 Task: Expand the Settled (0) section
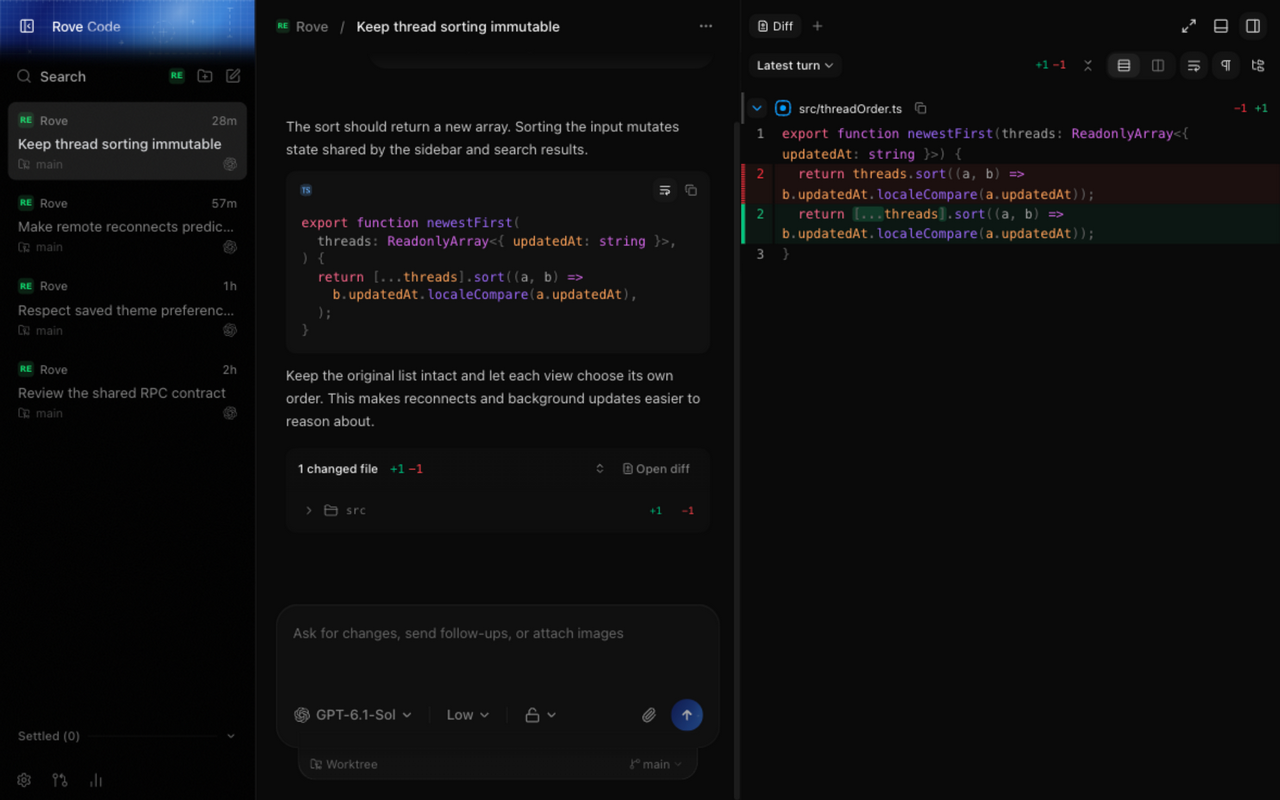coord(128,736)
